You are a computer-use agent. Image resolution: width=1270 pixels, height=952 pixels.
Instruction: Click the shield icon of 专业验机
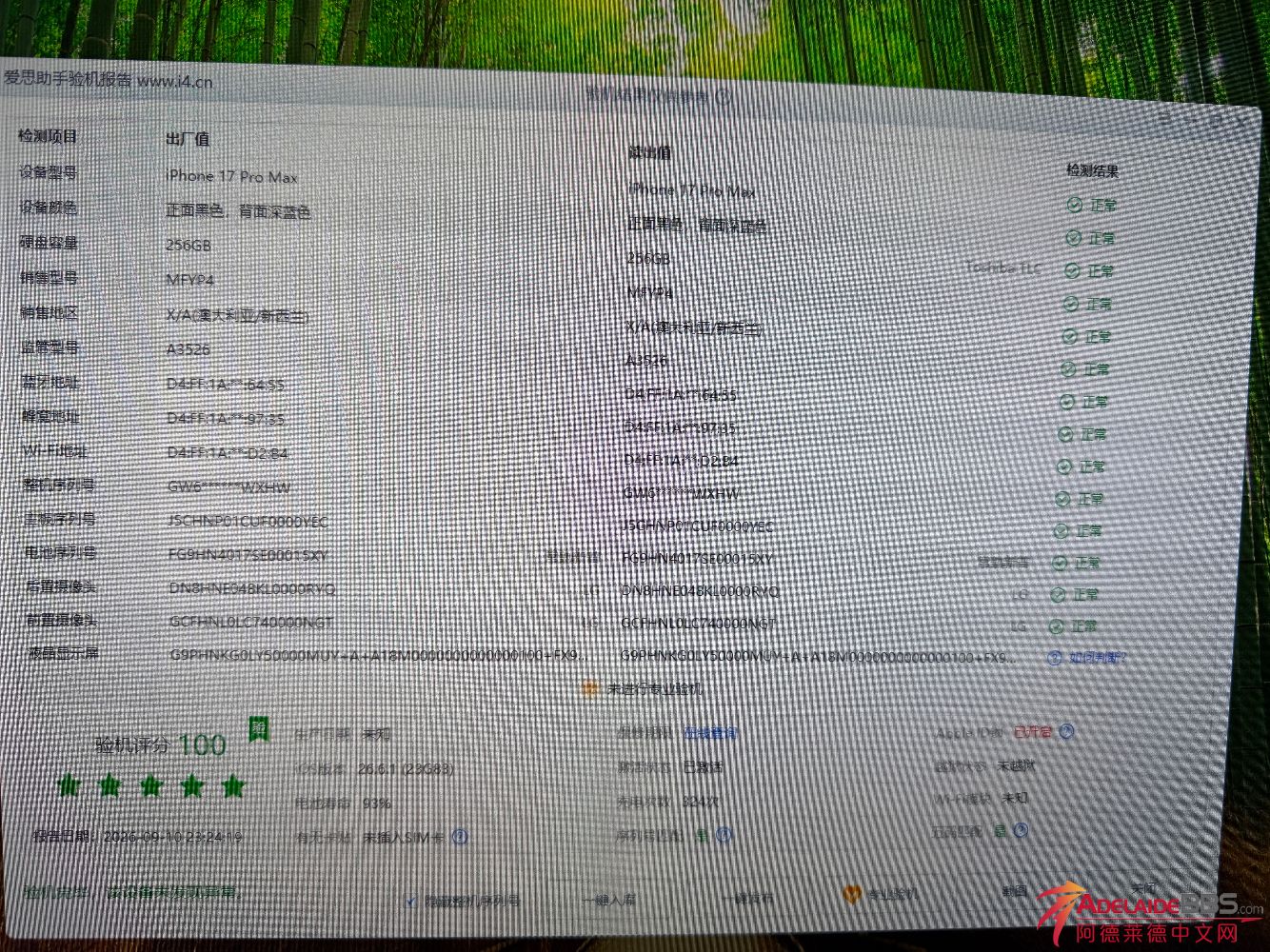point(852,895)
